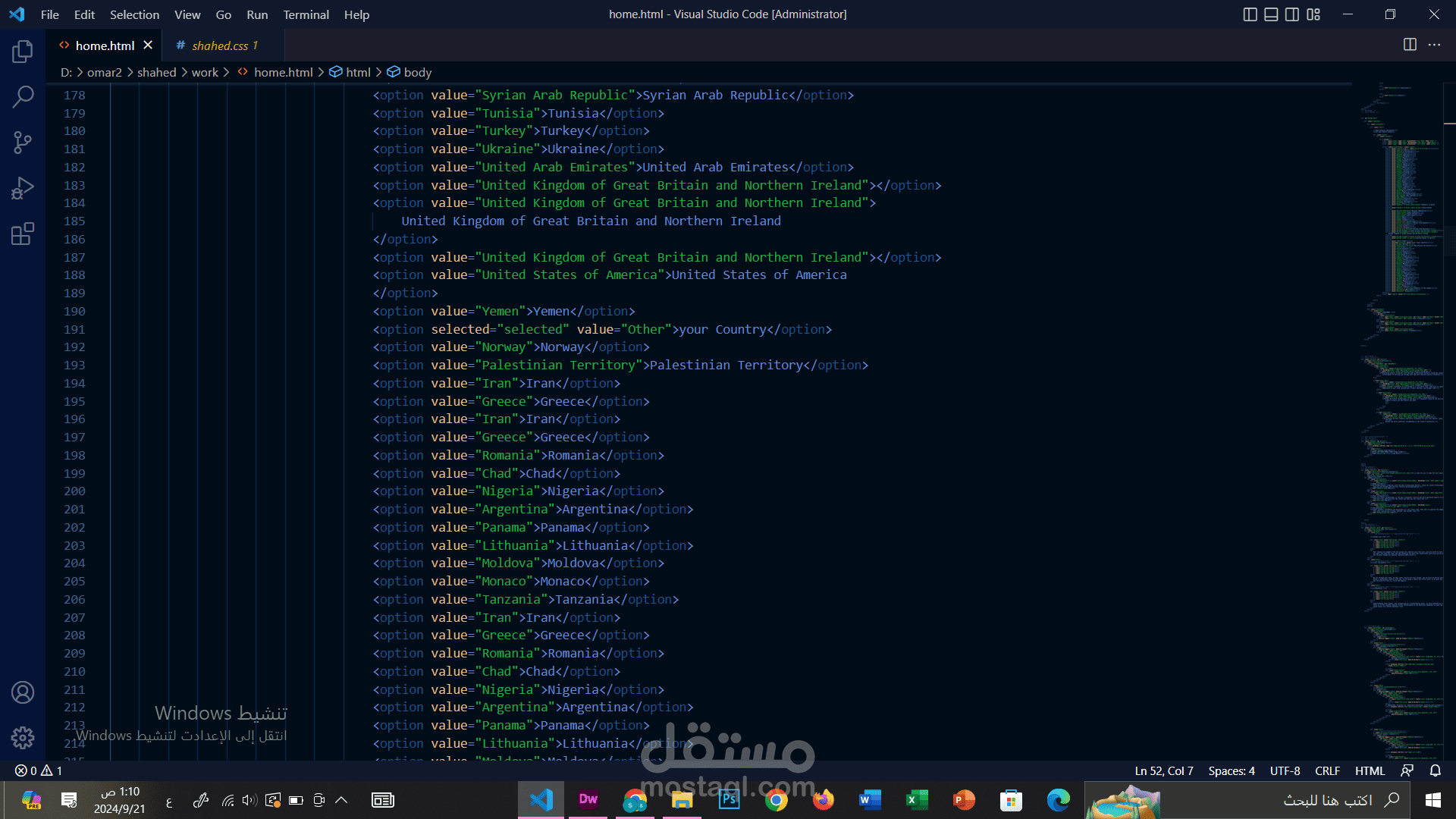The height and width of the screenshot is (819, 1456).
Task: Open the notifications bell in status bar
Action: coord(1436,770)
